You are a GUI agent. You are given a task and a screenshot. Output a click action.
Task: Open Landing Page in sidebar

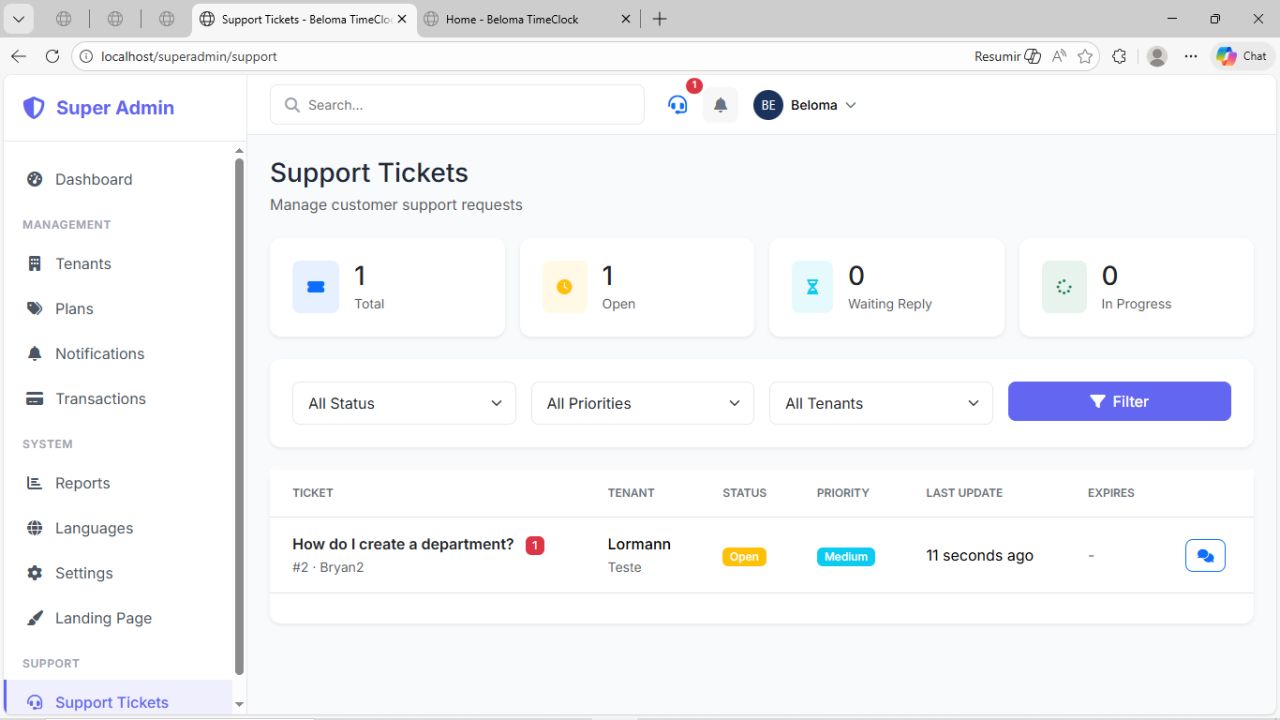103,618
